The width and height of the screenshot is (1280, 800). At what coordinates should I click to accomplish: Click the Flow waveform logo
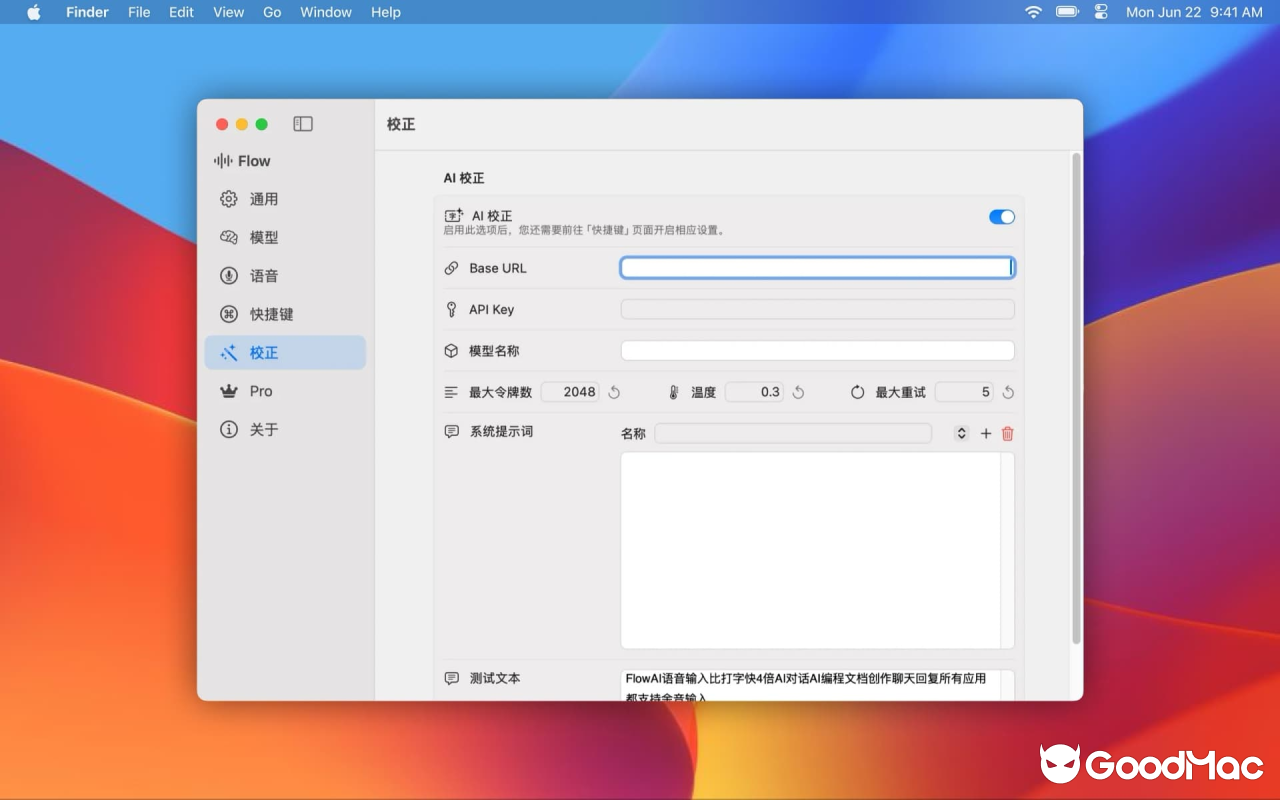(x=223, y=161)
